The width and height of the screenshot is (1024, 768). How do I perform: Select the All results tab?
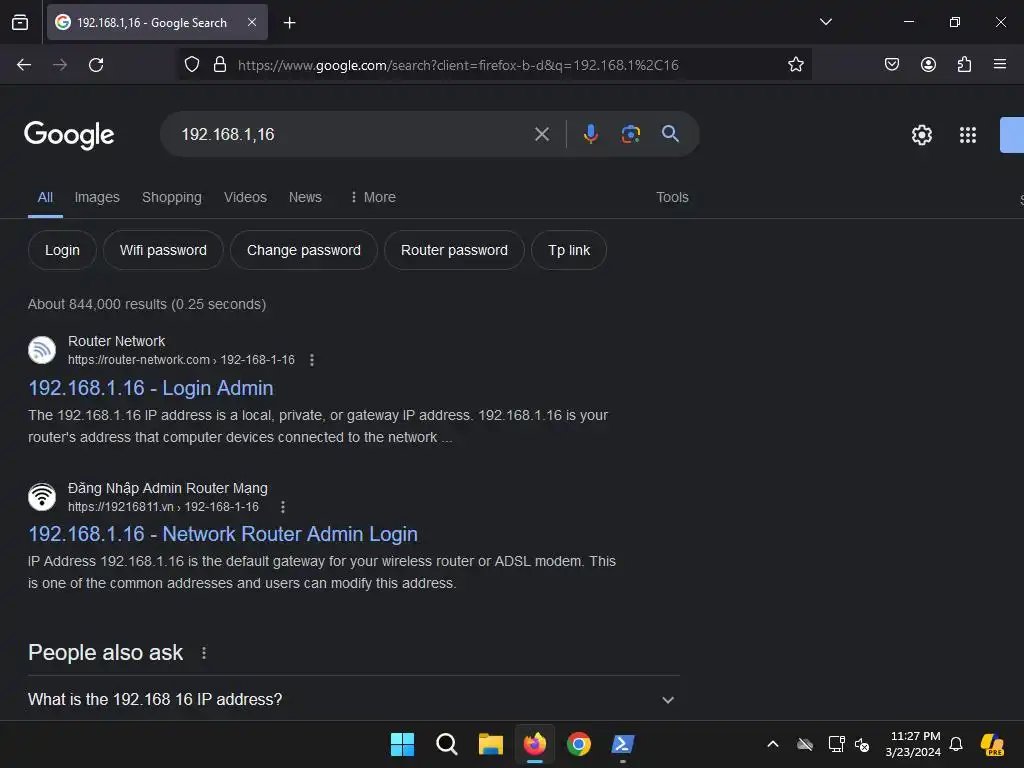[45, 197]
